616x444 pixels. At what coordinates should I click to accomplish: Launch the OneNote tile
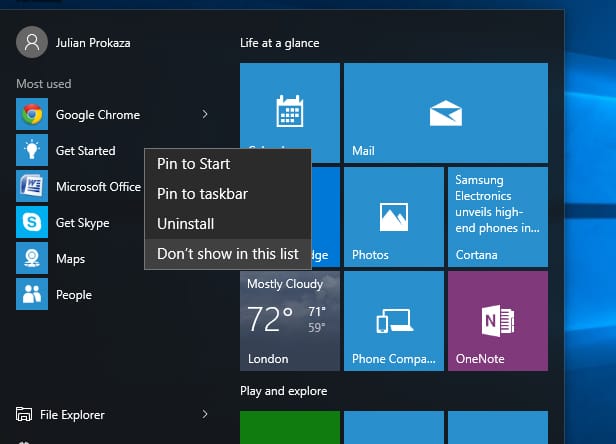tap(498, 321)
